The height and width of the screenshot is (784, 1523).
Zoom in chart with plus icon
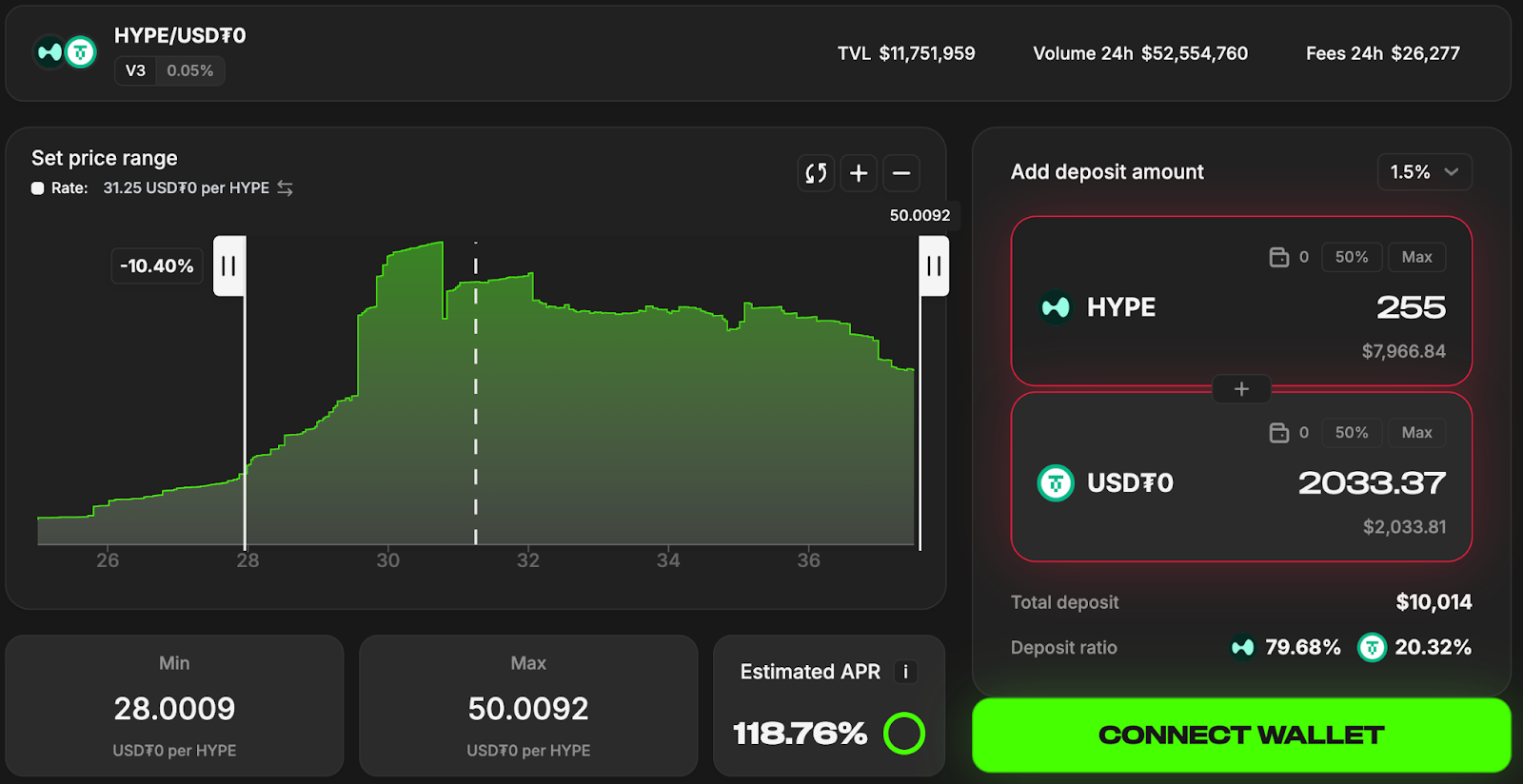pos(859,173)
